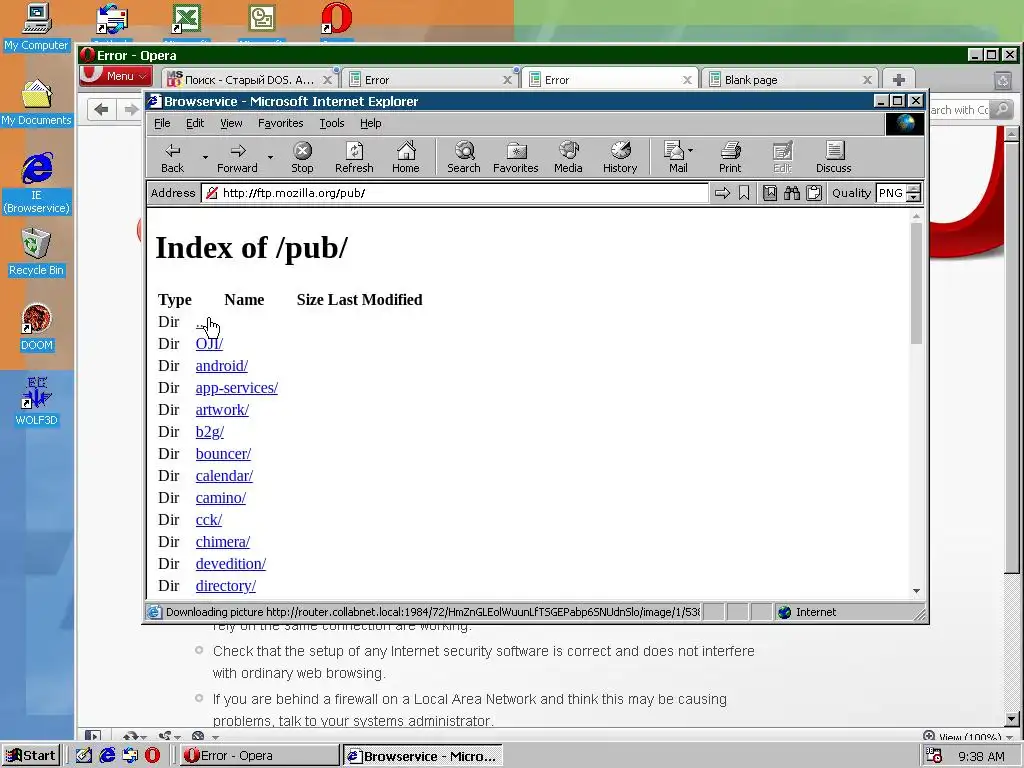The image size is (1024, 768).
Task: Open the devedition/ directory link
Action: click(x=231, y=564)
